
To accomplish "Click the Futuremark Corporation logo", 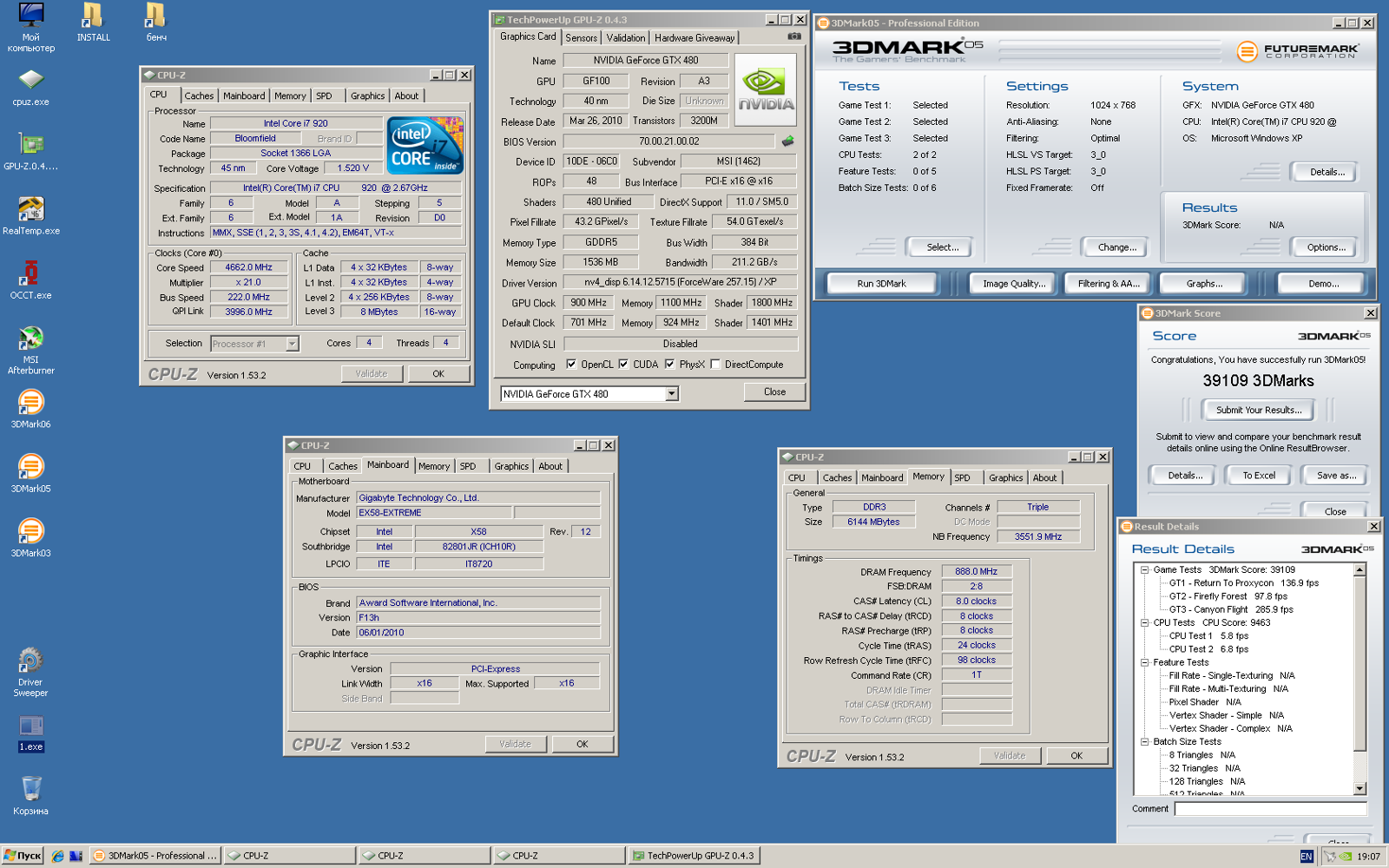I will (1298, 51).
